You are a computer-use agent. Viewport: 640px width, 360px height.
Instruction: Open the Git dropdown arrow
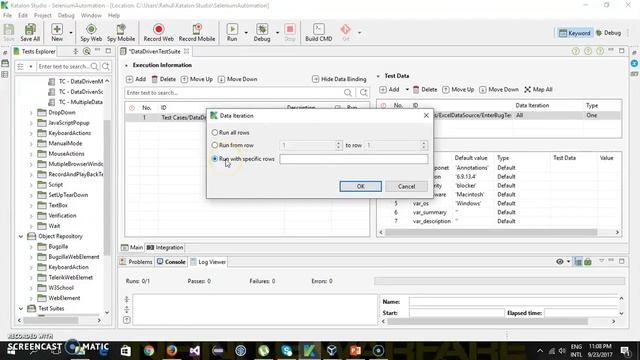[x=359, y=33]
